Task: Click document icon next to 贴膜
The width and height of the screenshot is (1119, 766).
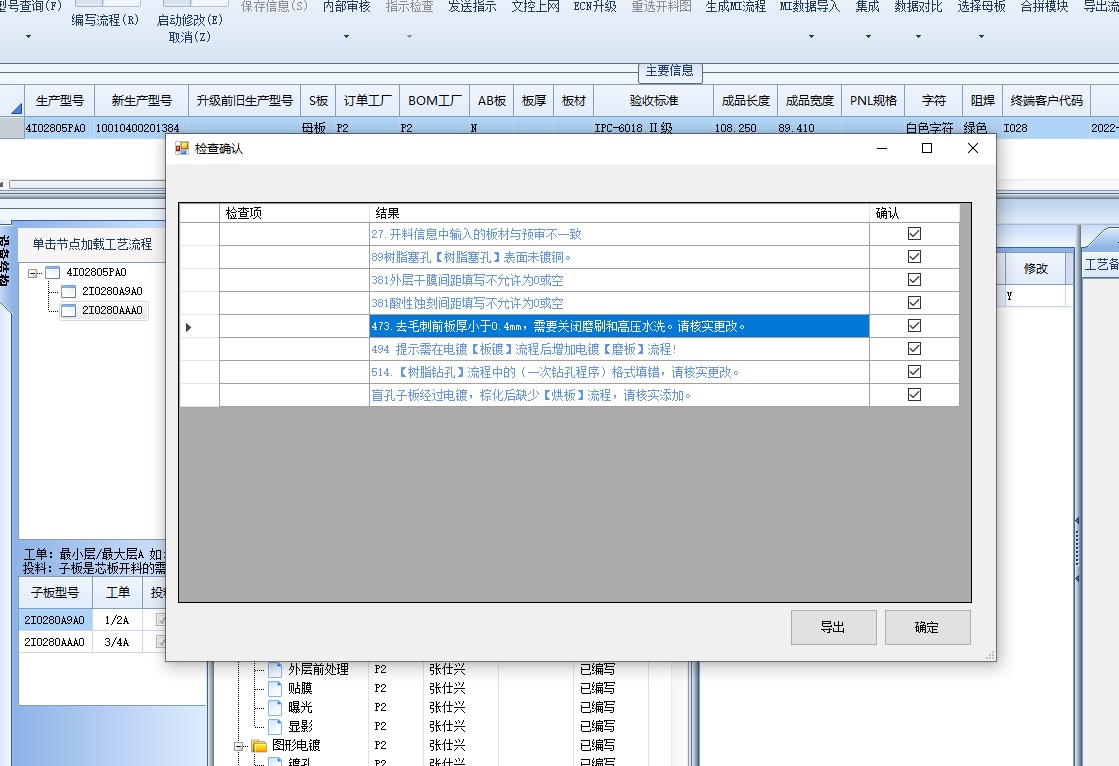Action: [275, 689]
